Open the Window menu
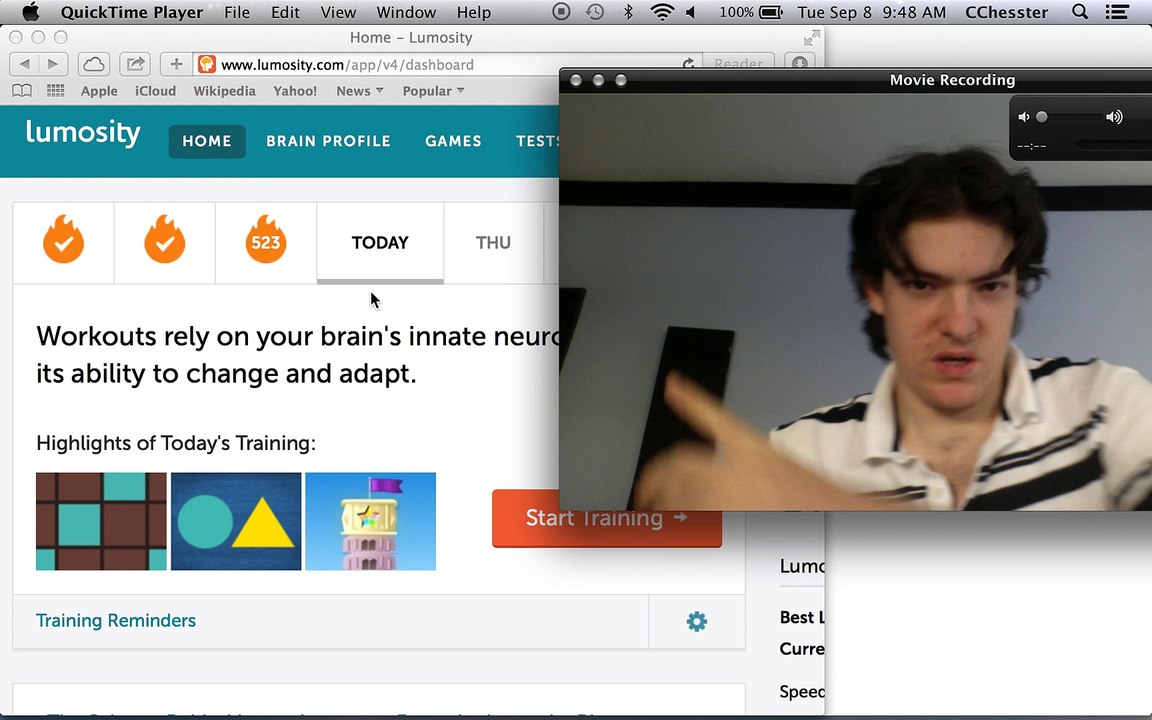Image resolution: width=1152 pixels, height=720 pixels. pos(406,12)
